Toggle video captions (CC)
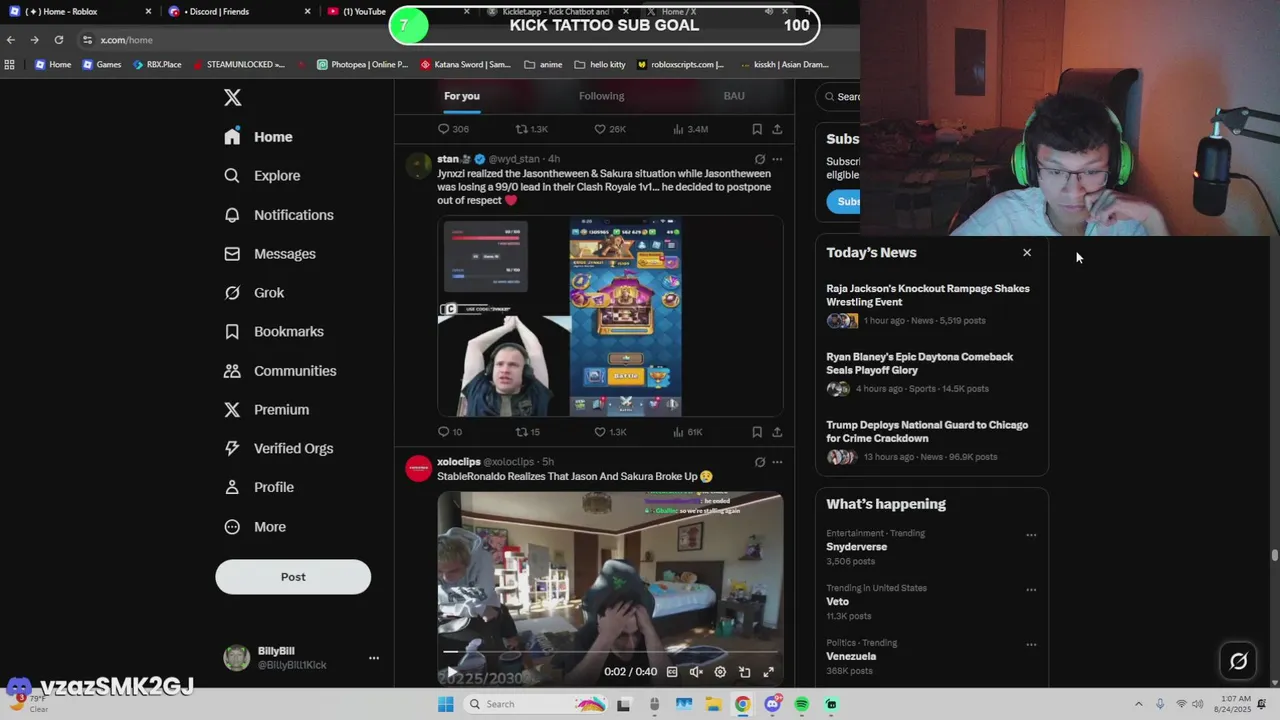 click(x=672, y=672)
